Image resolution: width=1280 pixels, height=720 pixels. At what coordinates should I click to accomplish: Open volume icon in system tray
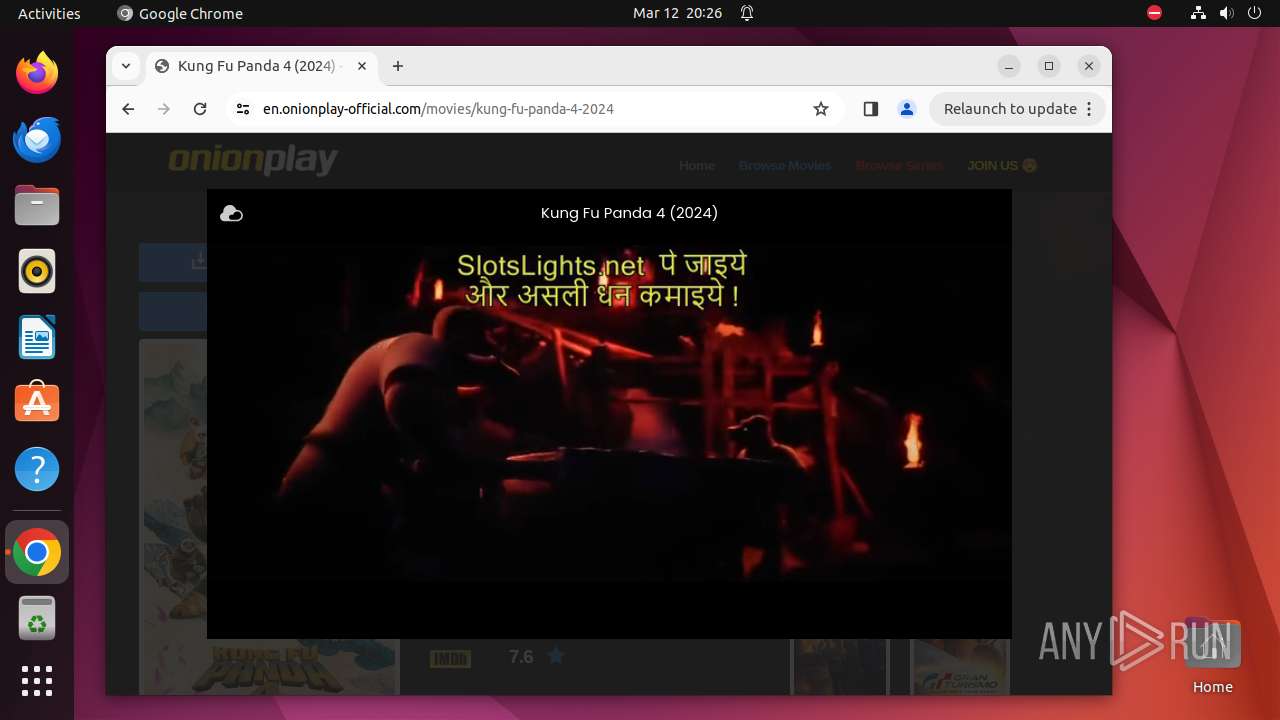(x=1227, y=13)
